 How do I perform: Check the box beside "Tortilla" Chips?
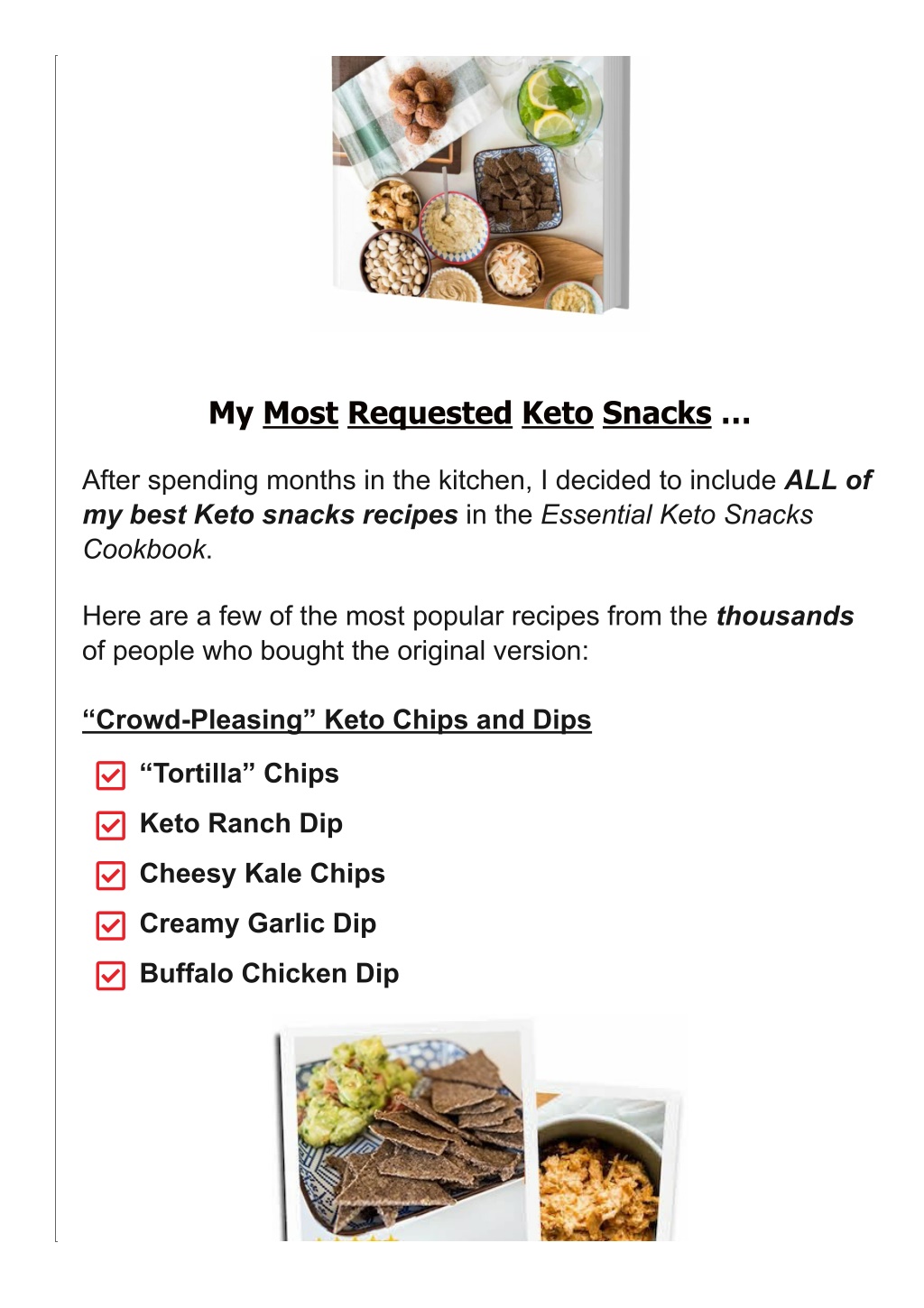coord(110,775)
